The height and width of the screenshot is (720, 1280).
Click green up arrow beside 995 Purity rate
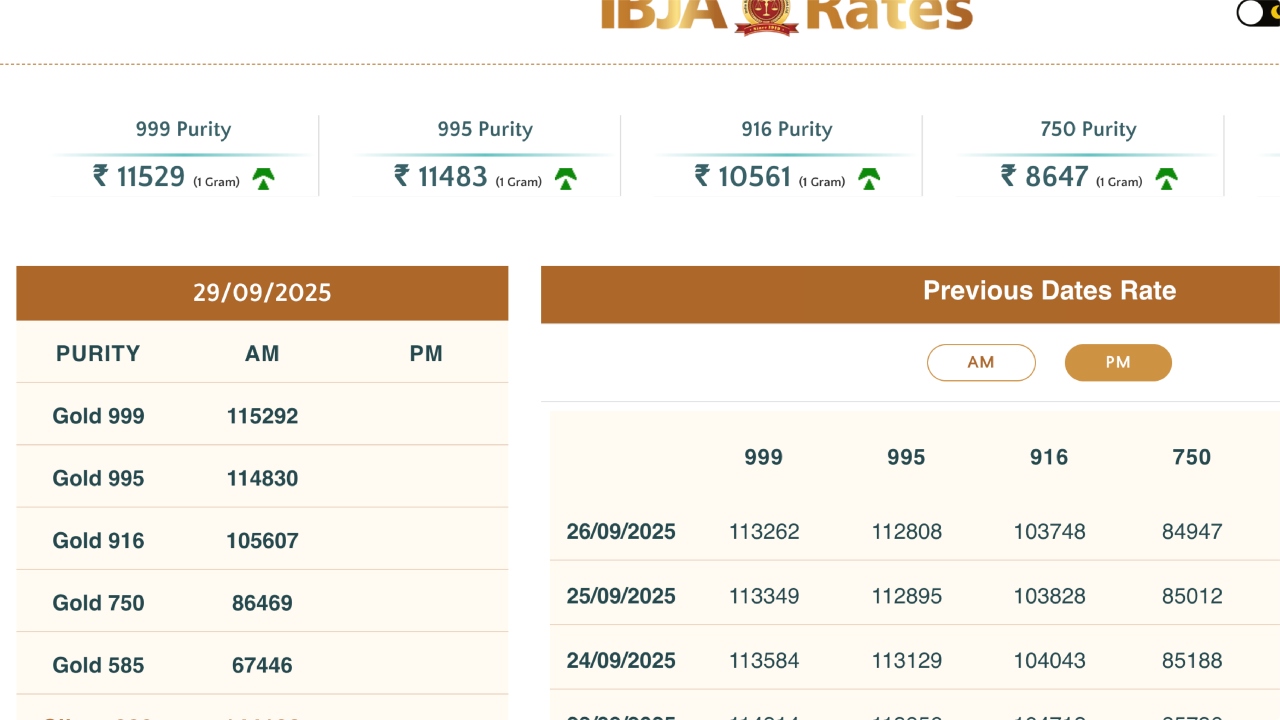tap(566, 179)
